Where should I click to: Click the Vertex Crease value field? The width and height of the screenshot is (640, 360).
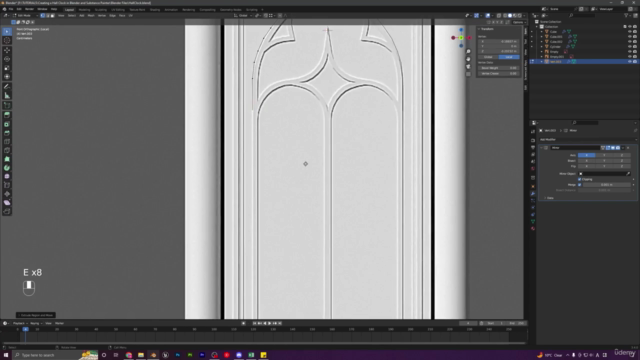pos(499,73)
